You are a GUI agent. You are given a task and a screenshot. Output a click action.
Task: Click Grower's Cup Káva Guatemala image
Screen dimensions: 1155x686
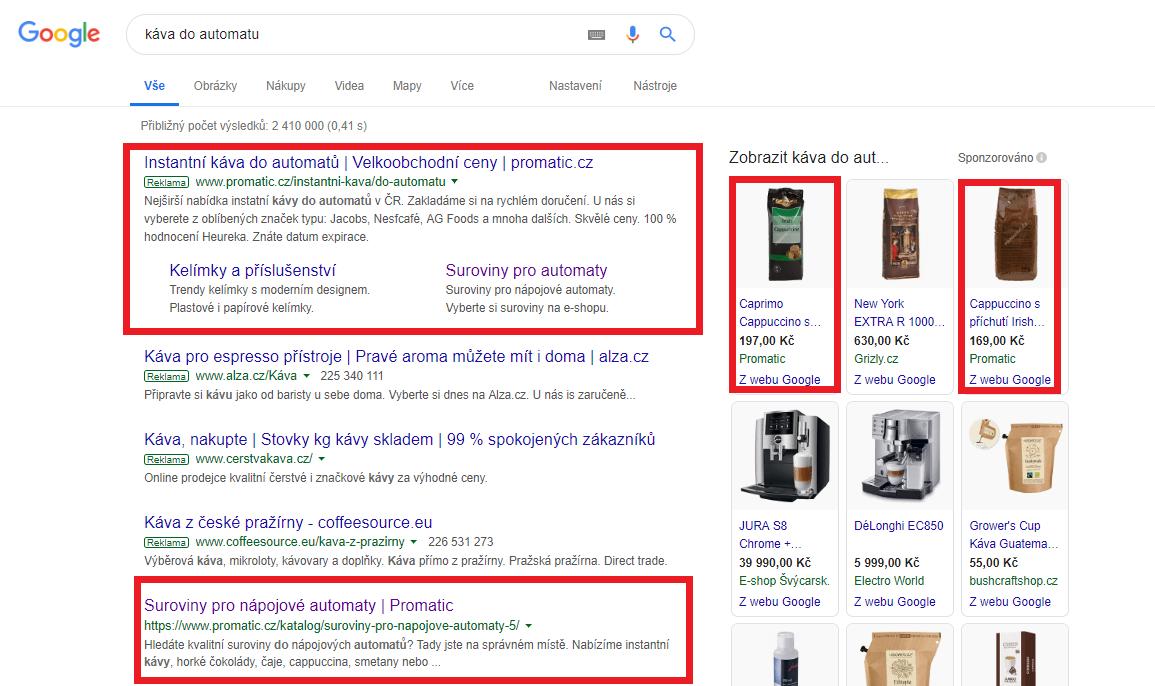click(1015, 456)
